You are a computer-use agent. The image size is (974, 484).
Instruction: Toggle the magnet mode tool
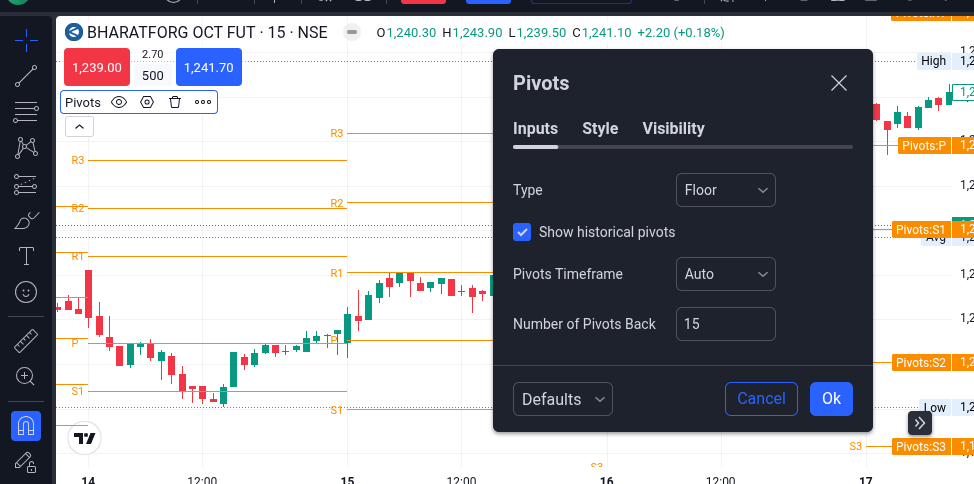point(26,426)
